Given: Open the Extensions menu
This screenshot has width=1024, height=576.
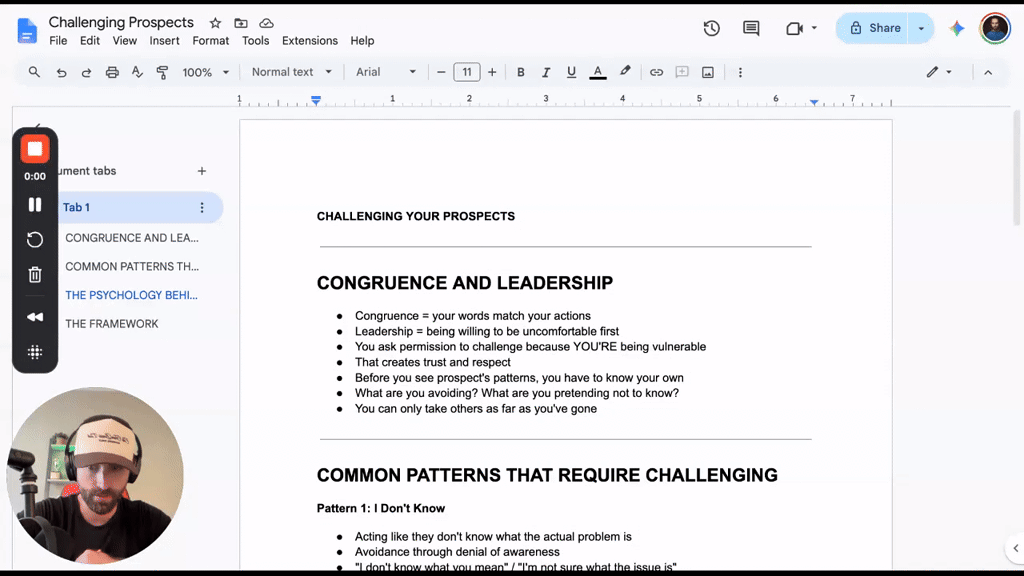Looking at the screenshot, I should [310, 40].
